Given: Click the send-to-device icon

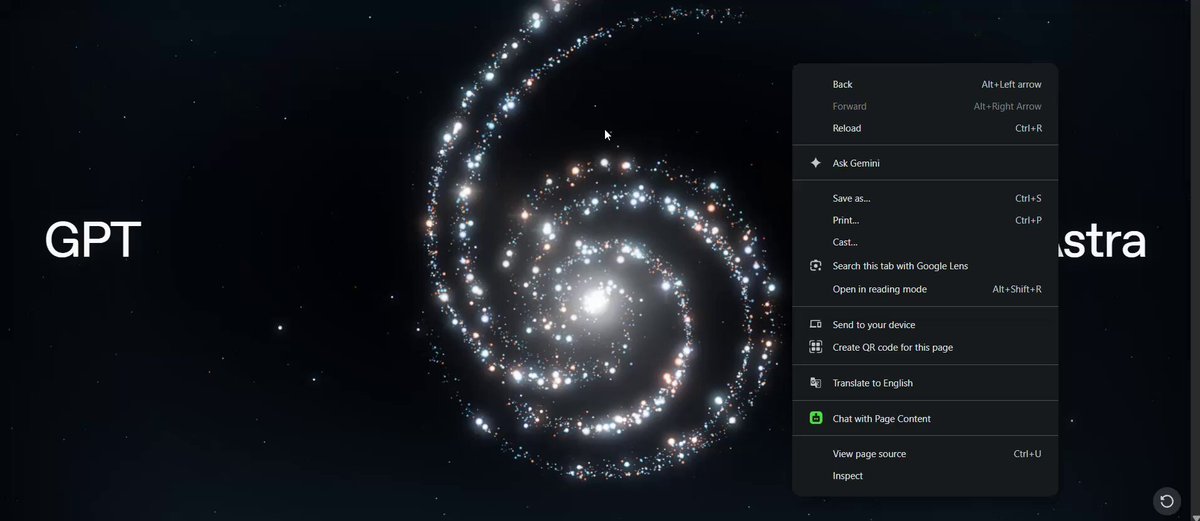Looking at the screenshot, I should pyautogui.click(x=815, y=325).
